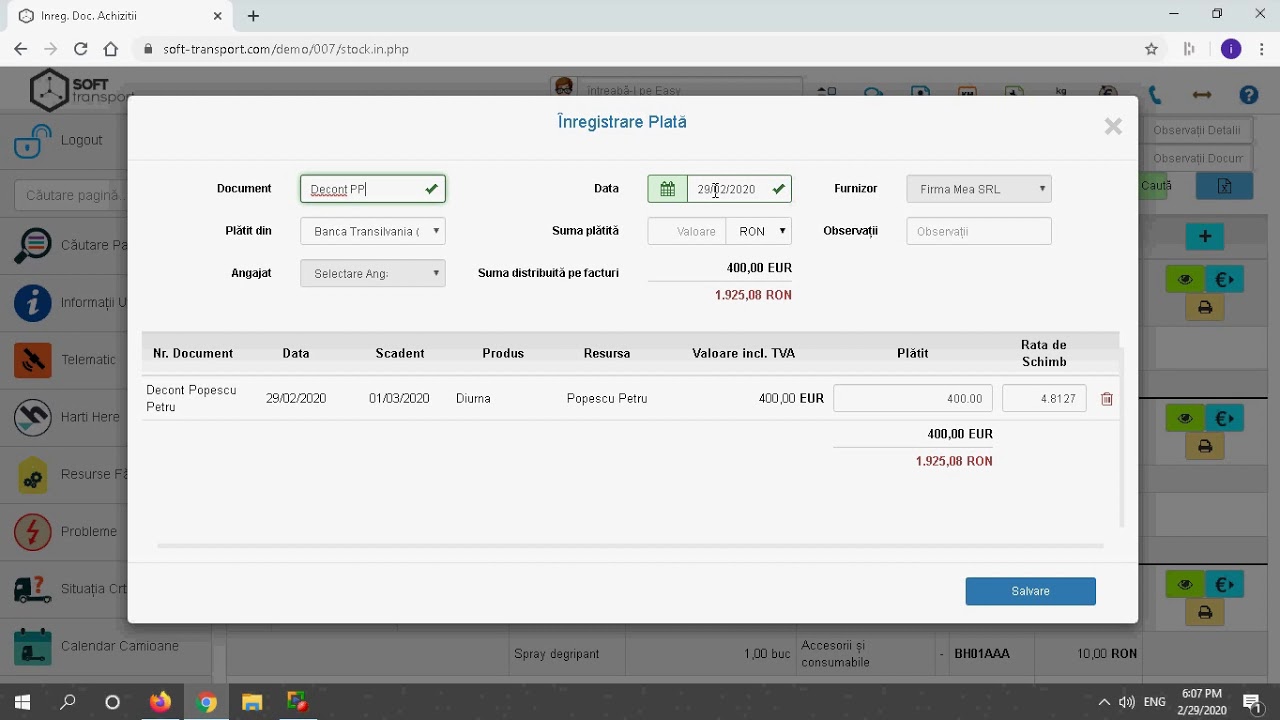The image size is (1280, 720).
Task: Delete the Decont Popescu Petru row
Action: pos(1107,399)
